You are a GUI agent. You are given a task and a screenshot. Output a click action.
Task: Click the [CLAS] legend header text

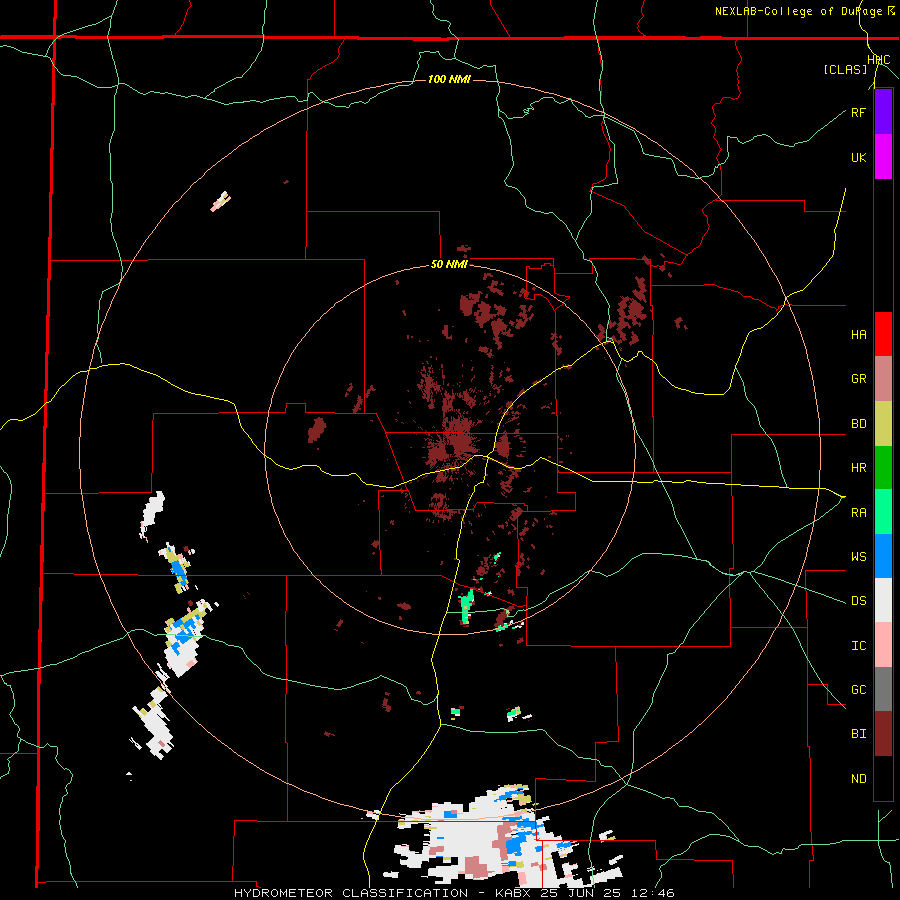(x=845, y=70)
